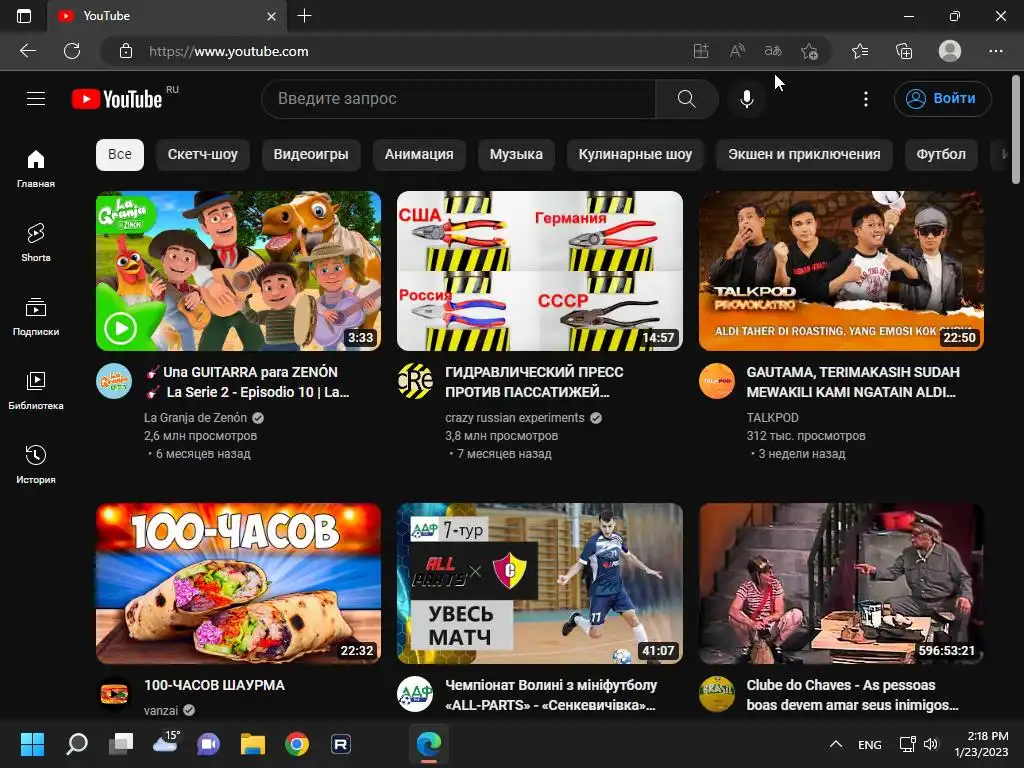Play the 100-ЧАСОВ shawarma thumbnail
Image resolution: width=1024 pixels, height=768 pixels.
pos(238,583)
